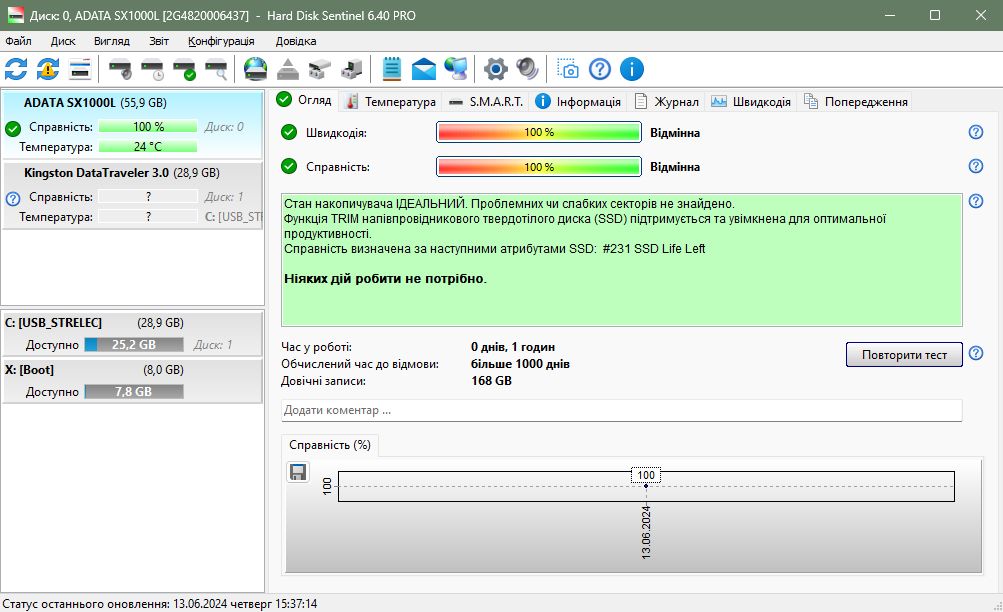The image size is (1003, 612).
Task: Open the Конфігурація menu
Action: [221, 41]
